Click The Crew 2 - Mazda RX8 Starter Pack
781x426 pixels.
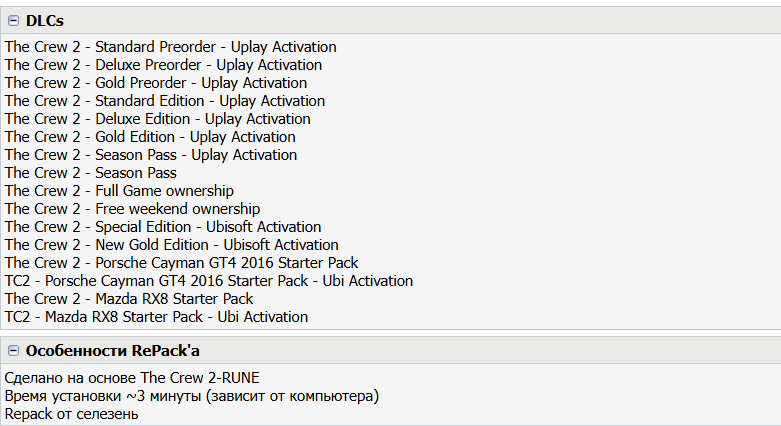129,299
